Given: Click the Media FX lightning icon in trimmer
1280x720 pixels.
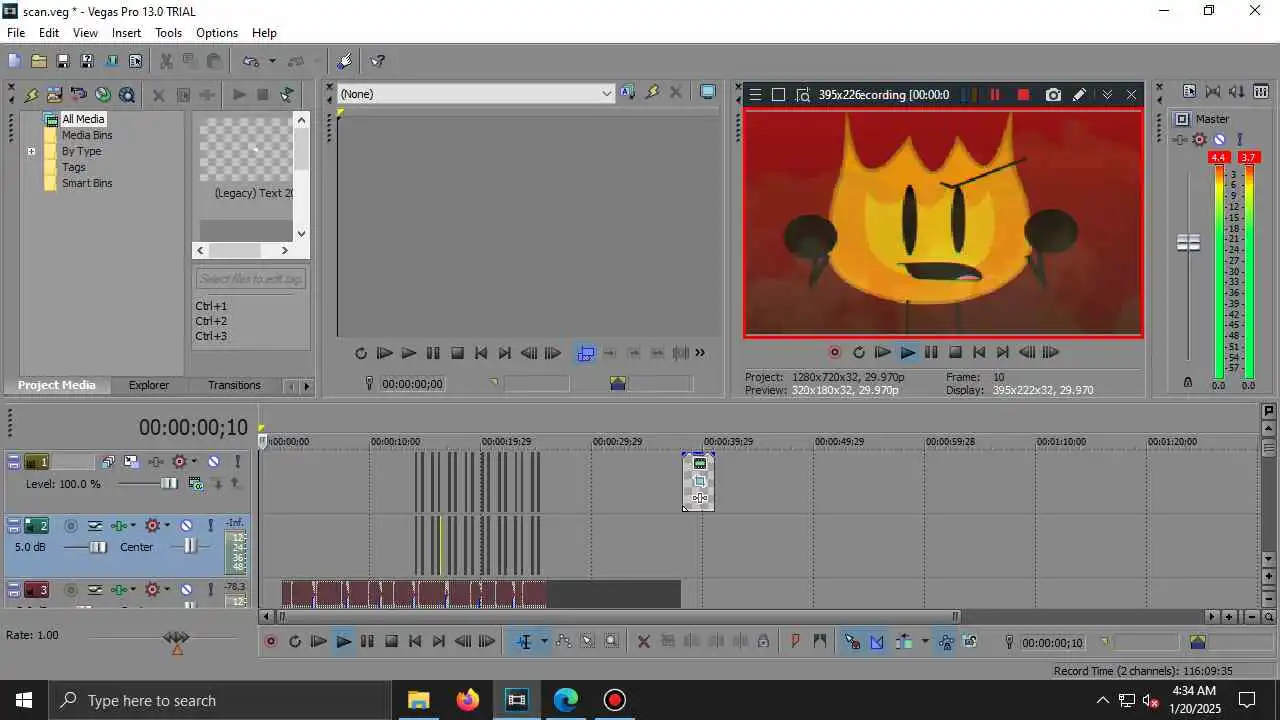Looking at the screenshot, I should coord(652,93).
